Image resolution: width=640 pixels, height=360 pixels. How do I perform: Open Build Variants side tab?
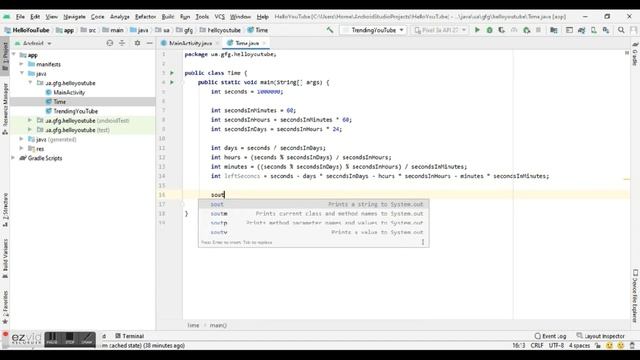5,258
